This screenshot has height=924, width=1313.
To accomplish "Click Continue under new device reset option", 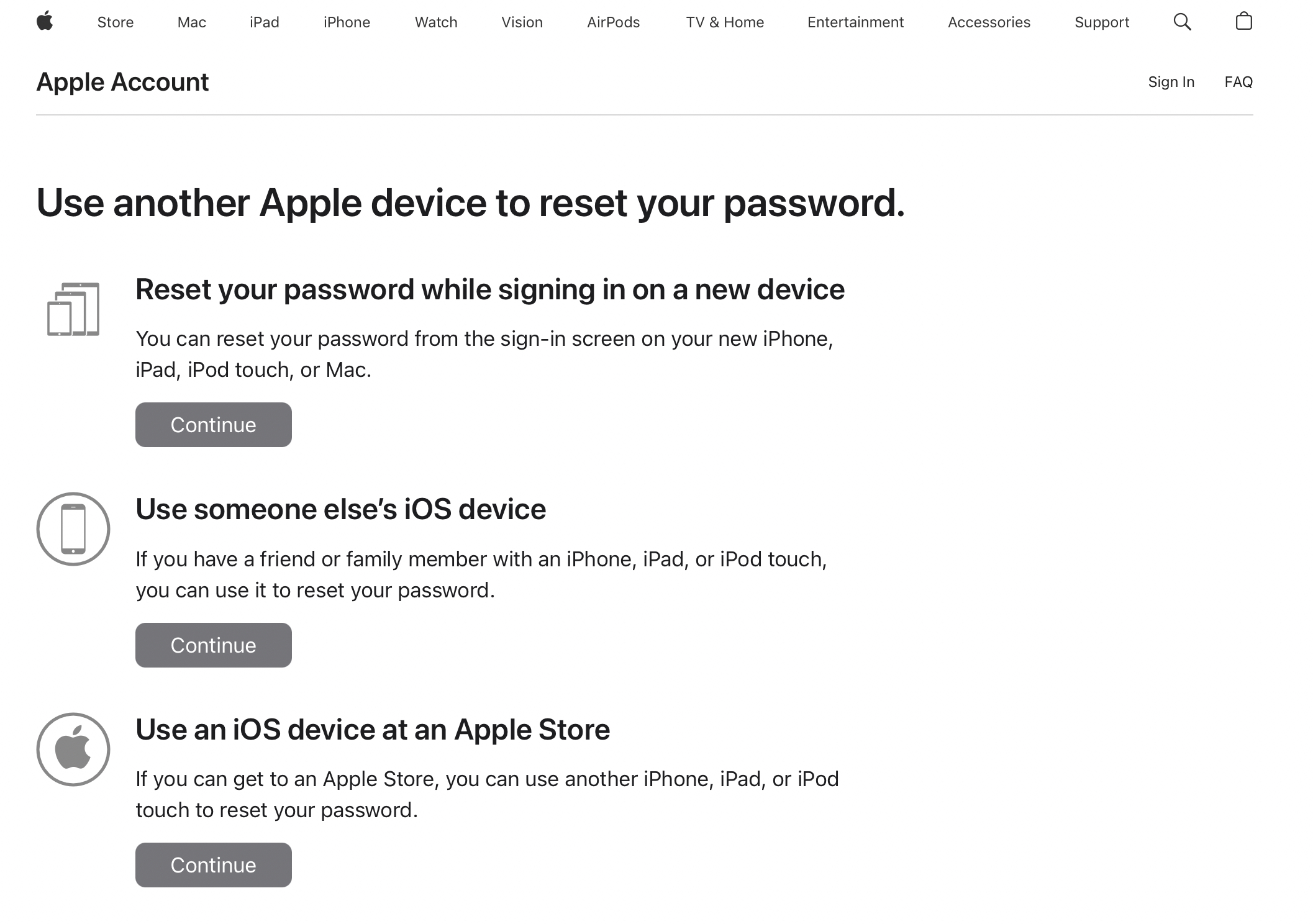I will click(213, 425).
